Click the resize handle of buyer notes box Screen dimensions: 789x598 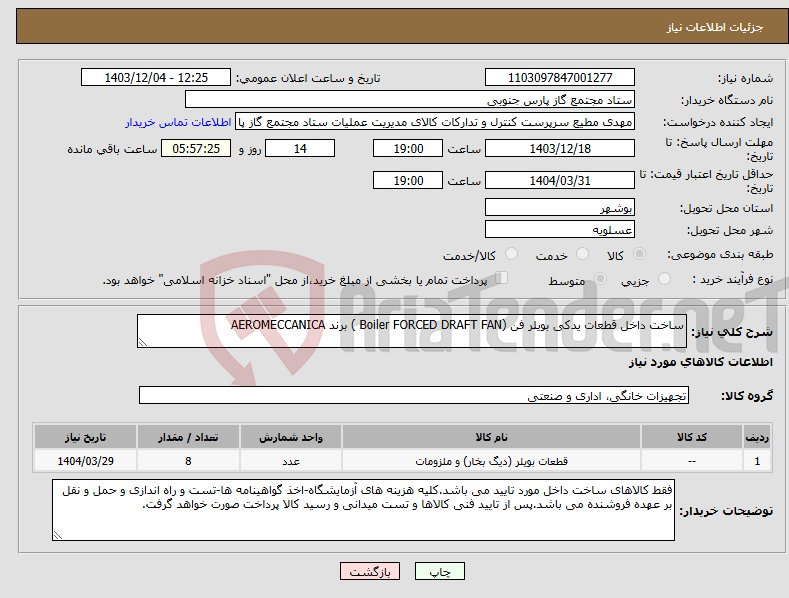pyautogui.click(x=58, y=536)
